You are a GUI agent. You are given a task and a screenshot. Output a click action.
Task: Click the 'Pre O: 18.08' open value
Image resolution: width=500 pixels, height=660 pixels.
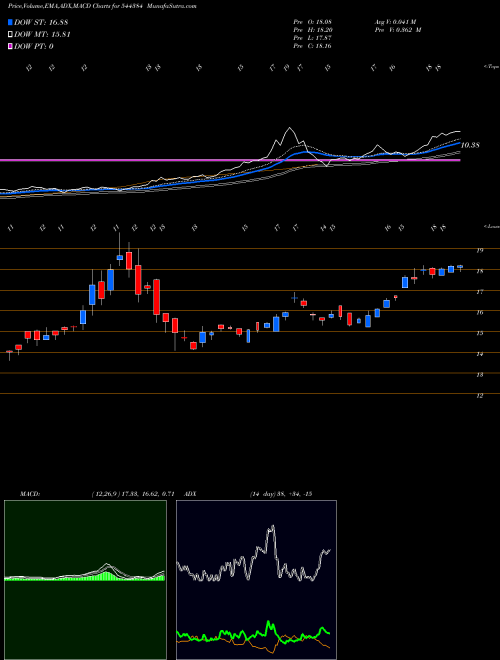(313, 21)
